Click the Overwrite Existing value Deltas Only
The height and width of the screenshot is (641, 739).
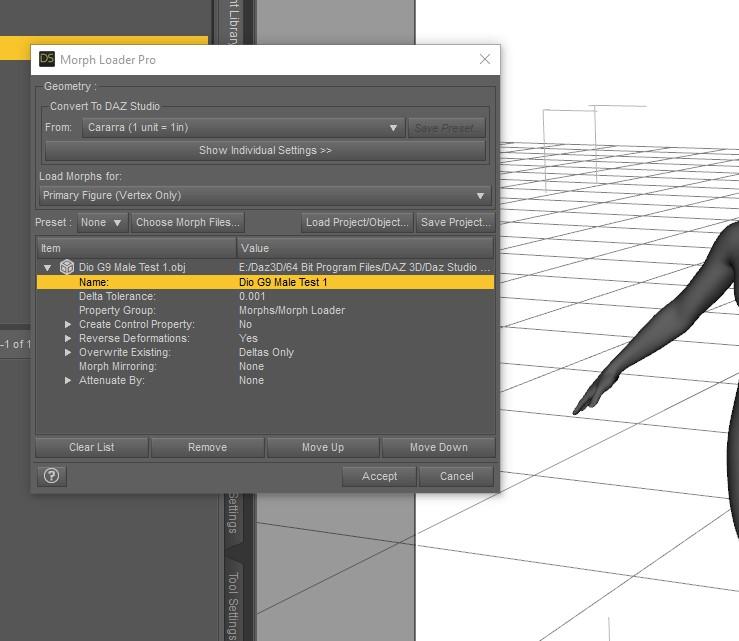pos(266,353)
